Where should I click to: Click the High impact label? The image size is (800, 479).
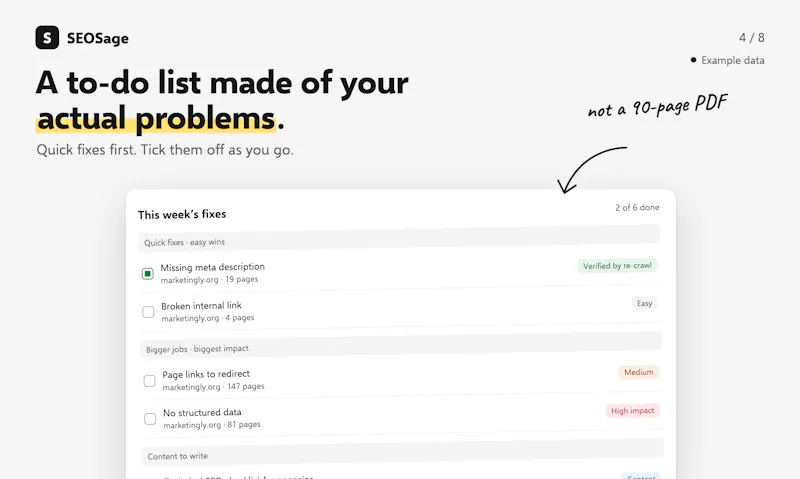click(633, 411)
